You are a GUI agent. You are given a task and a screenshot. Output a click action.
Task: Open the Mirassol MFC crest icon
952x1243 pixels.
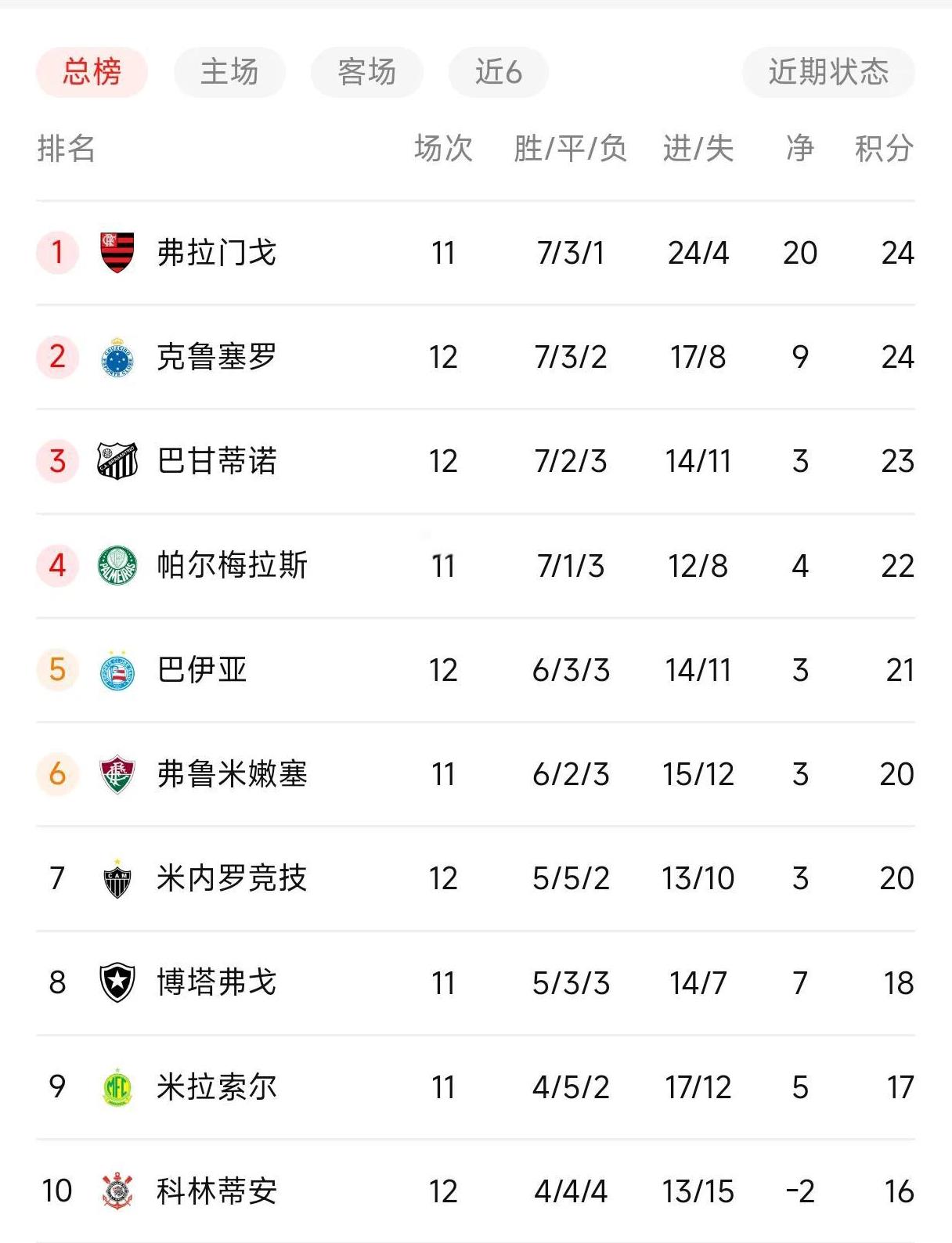point(117,1087)
